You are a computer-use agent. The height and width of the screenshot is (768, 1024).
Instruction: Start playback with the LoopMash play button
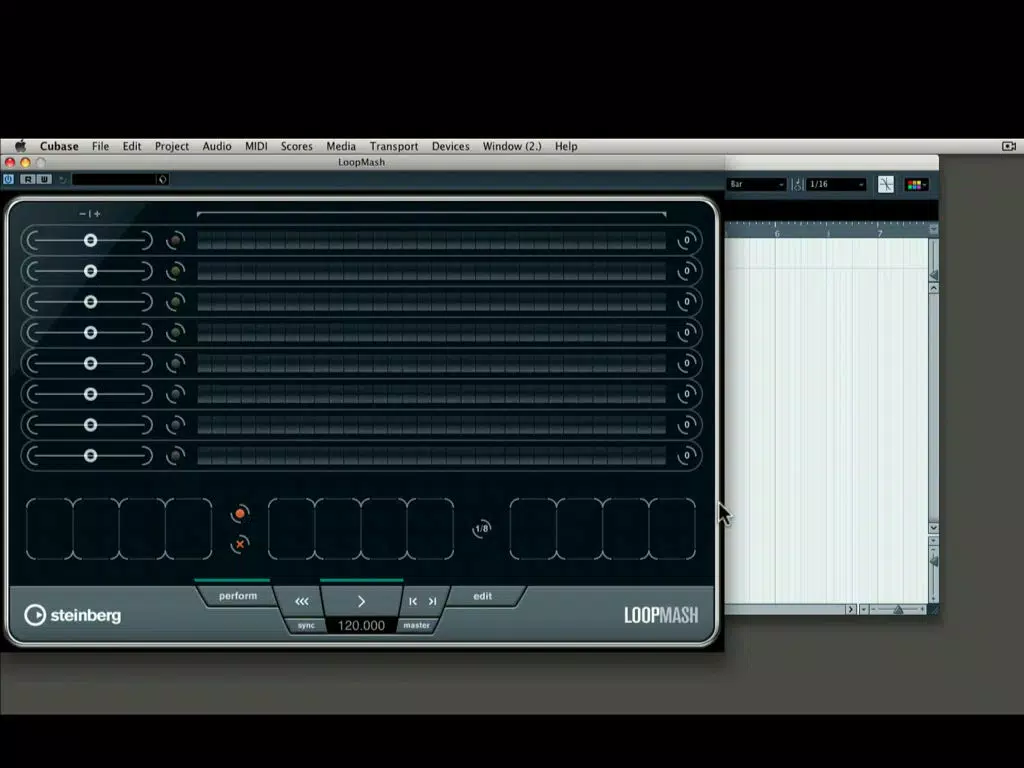tap(361, 601)
